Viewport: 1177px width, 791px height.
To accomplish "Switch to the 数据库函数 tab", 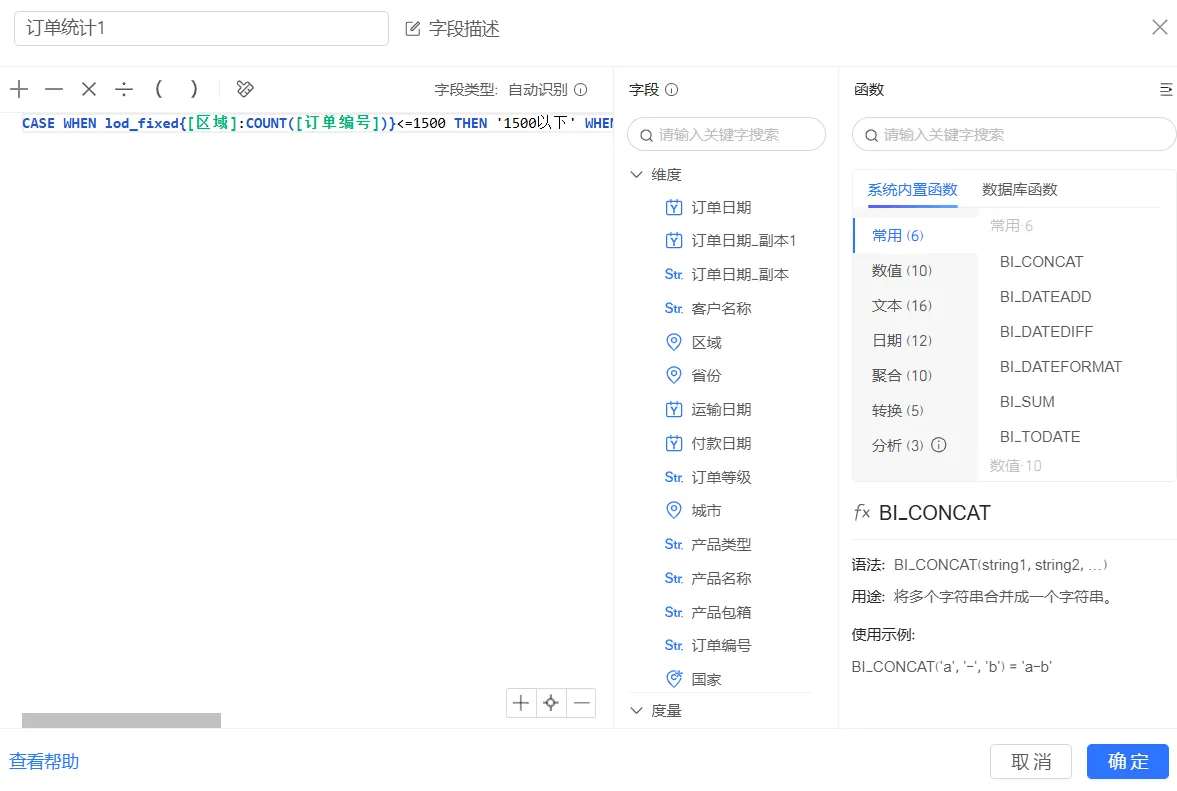I will [1019, 189].
